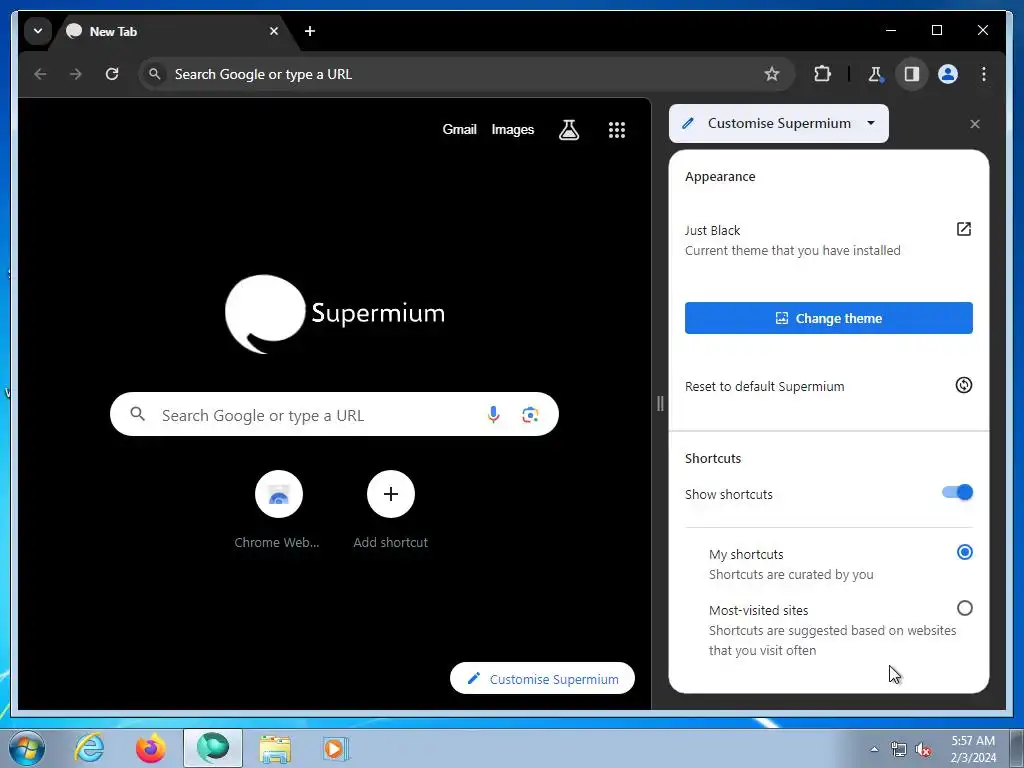Close the New Tab tab
The height and width of the screenshot is (768, 1024).
tap(274, 31)
